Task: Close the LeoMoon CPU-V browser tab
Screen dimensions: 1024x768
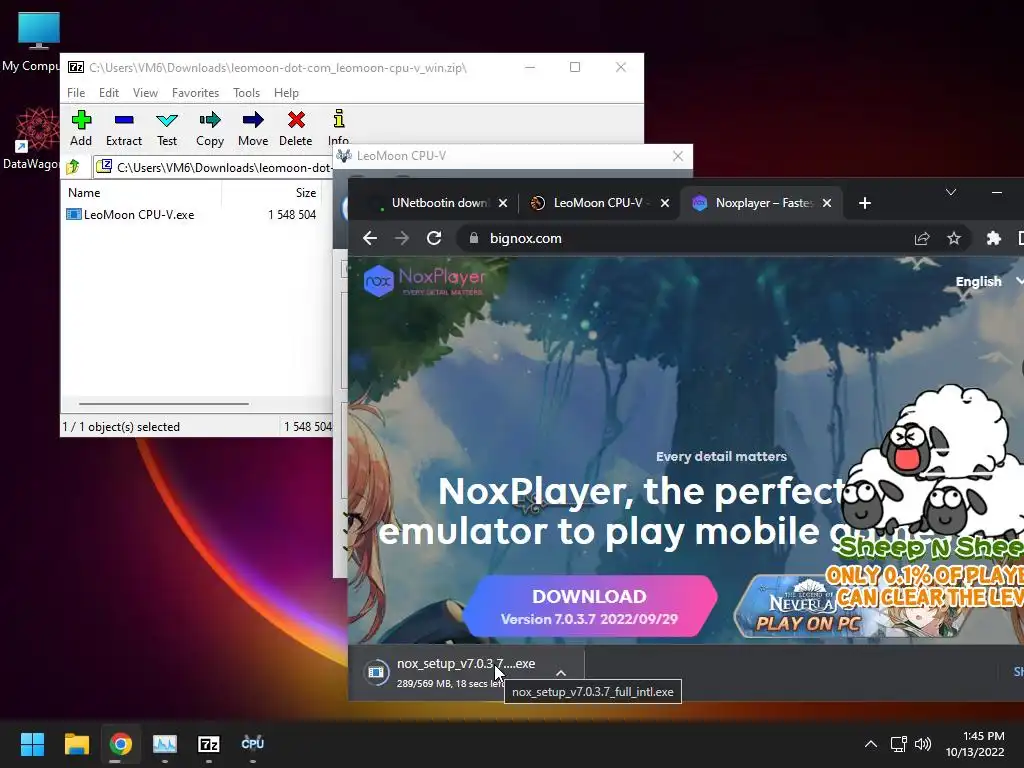Action: (665, 203)
